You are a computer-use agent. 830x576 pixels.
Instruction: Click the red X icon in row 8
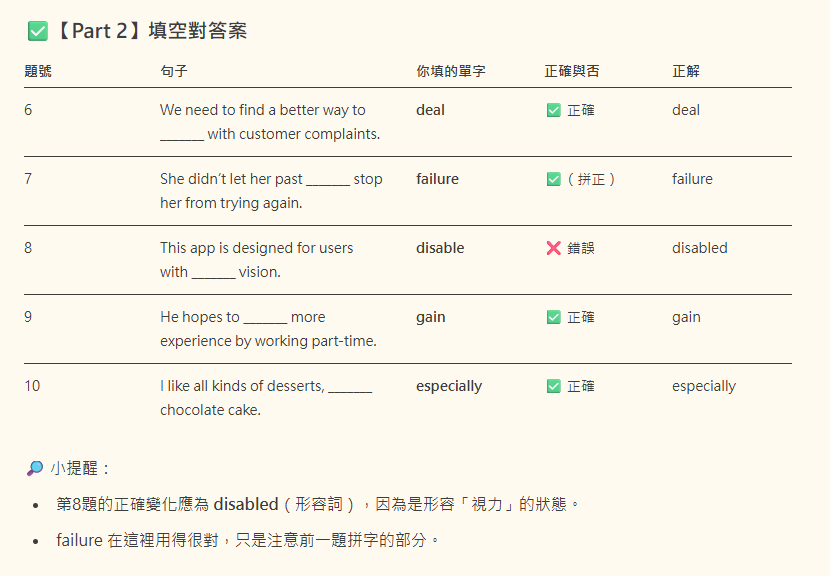(x=554, y=248)
